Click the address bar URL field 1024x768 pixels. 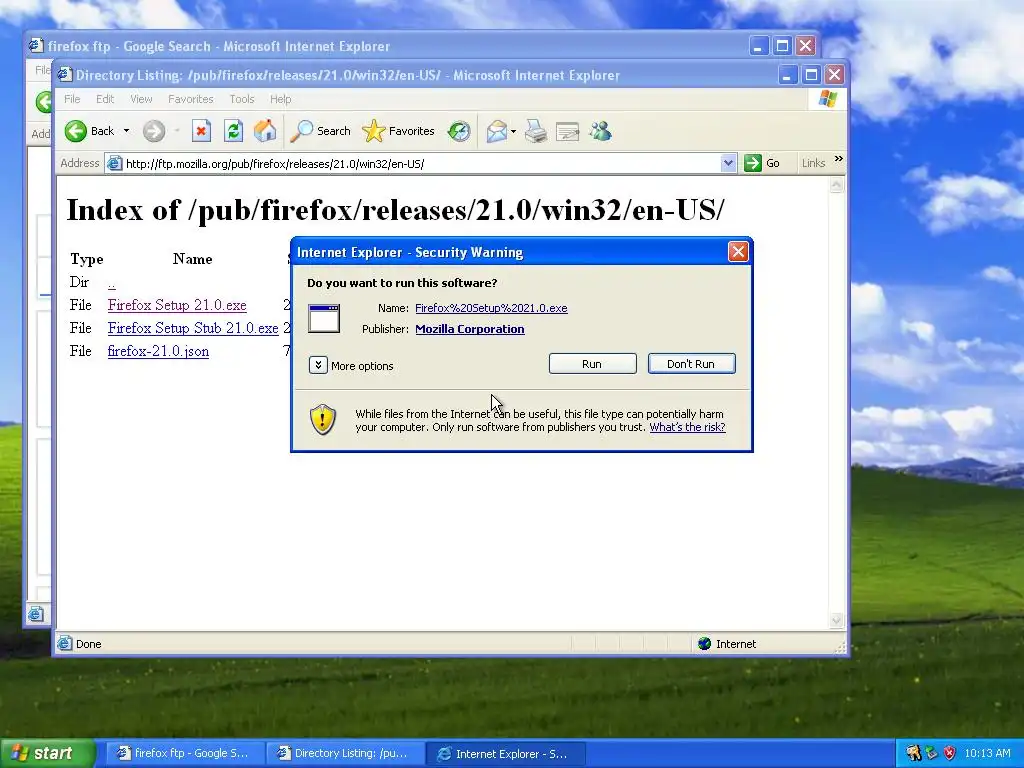point(421,163)
